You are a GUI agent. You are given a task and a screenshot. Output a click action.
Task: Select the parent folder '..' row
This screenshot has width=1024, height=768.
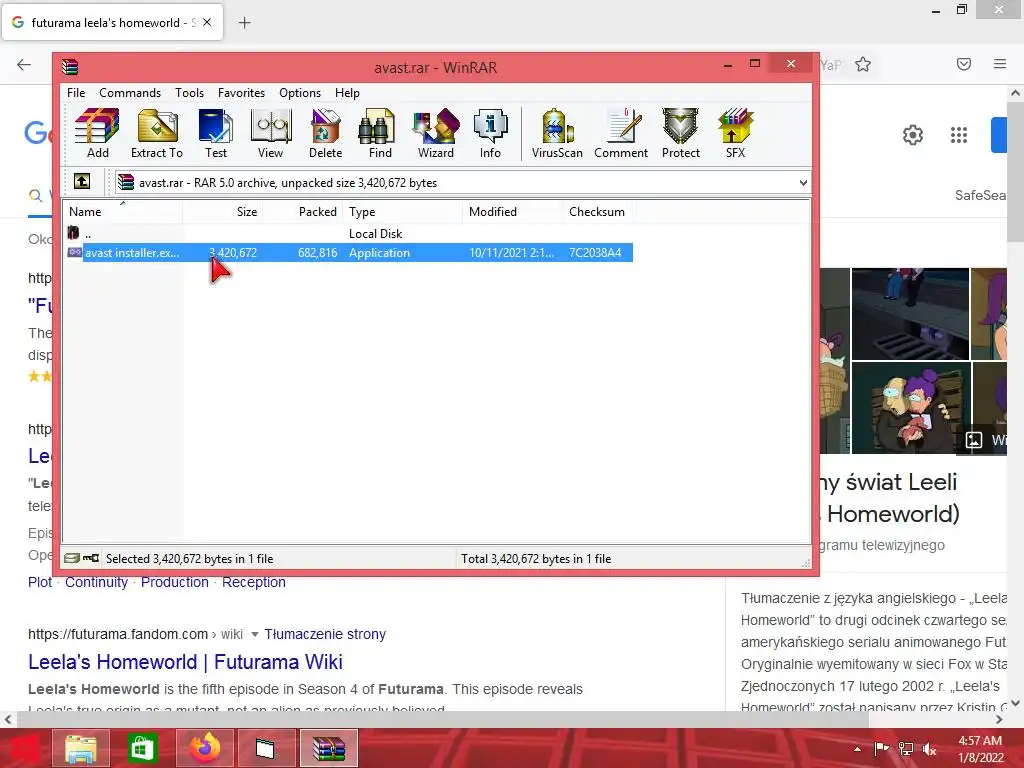(349, 233)
